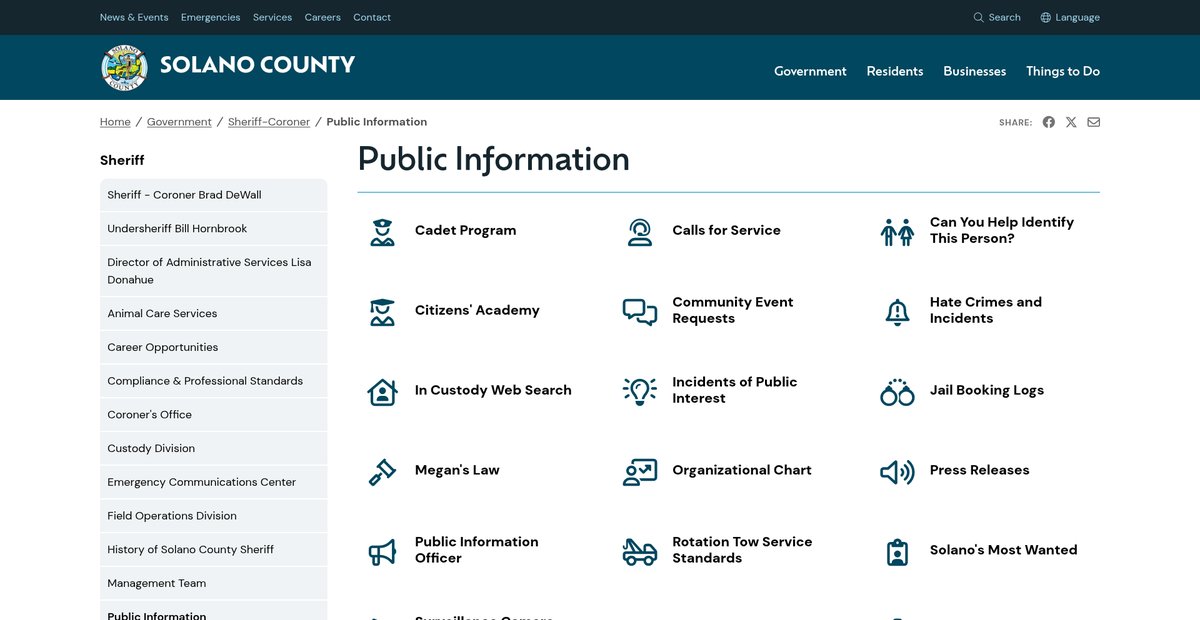Go to Government breadcrumb link
Screen dimensions: 1200x620
pos(179,122)
